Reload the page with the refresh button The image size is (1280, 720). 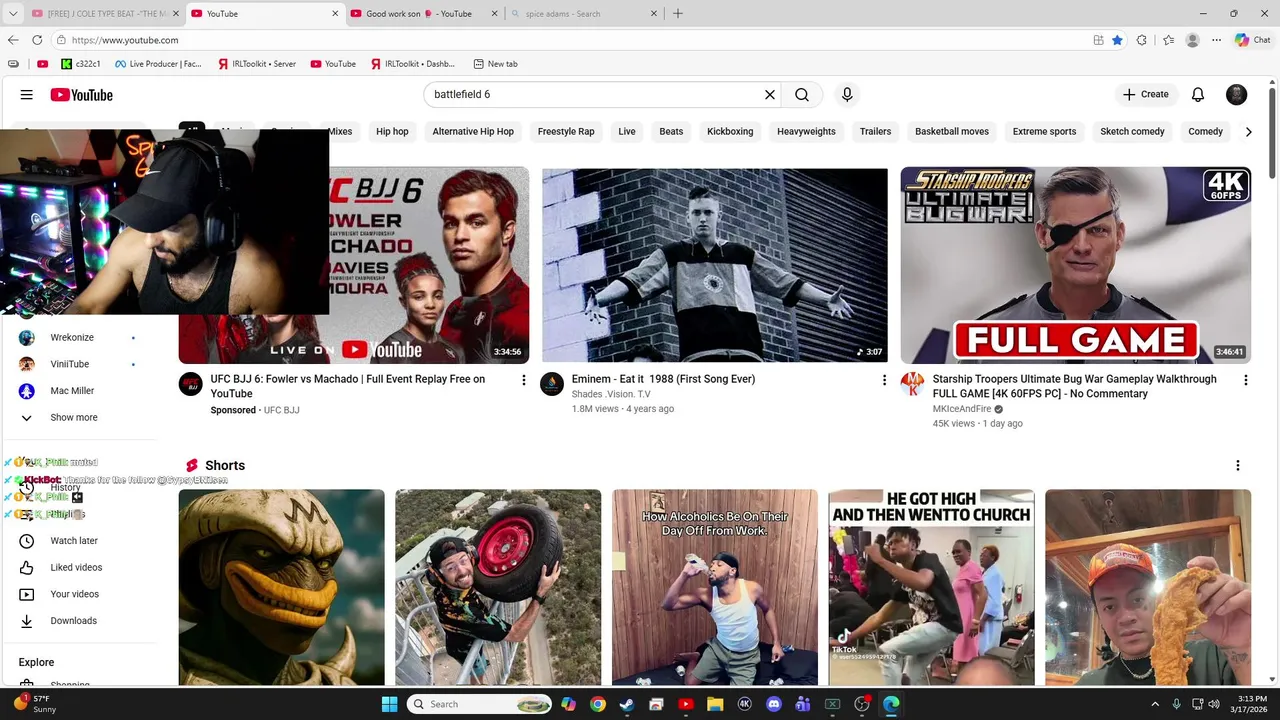tap(37, 40)
